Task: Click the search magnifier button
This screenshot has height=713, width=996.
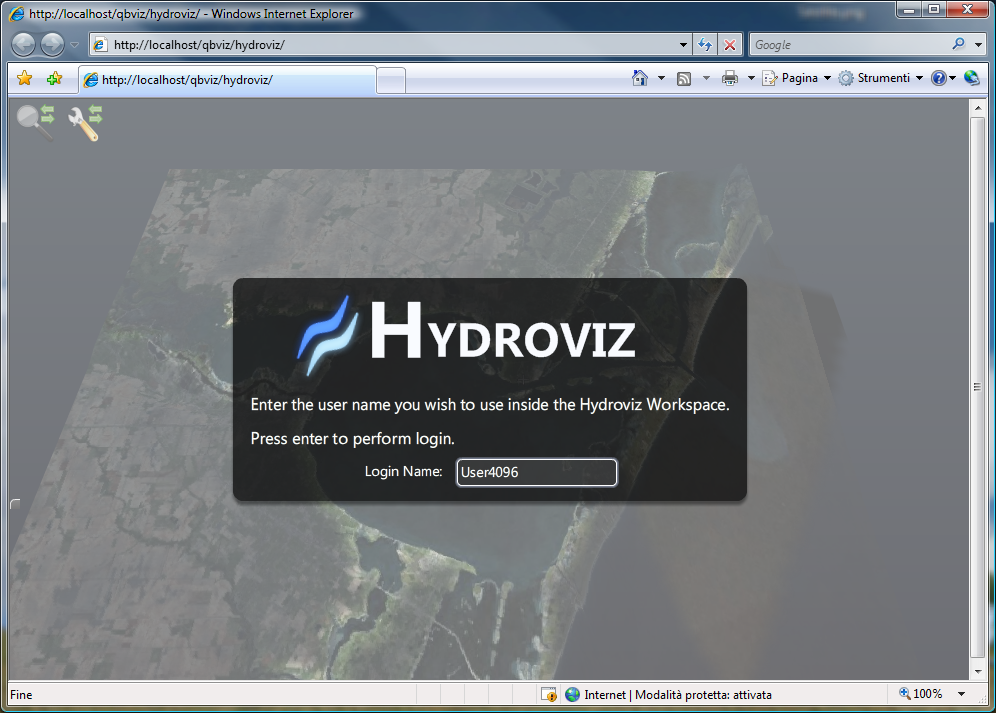Action: 959,44
